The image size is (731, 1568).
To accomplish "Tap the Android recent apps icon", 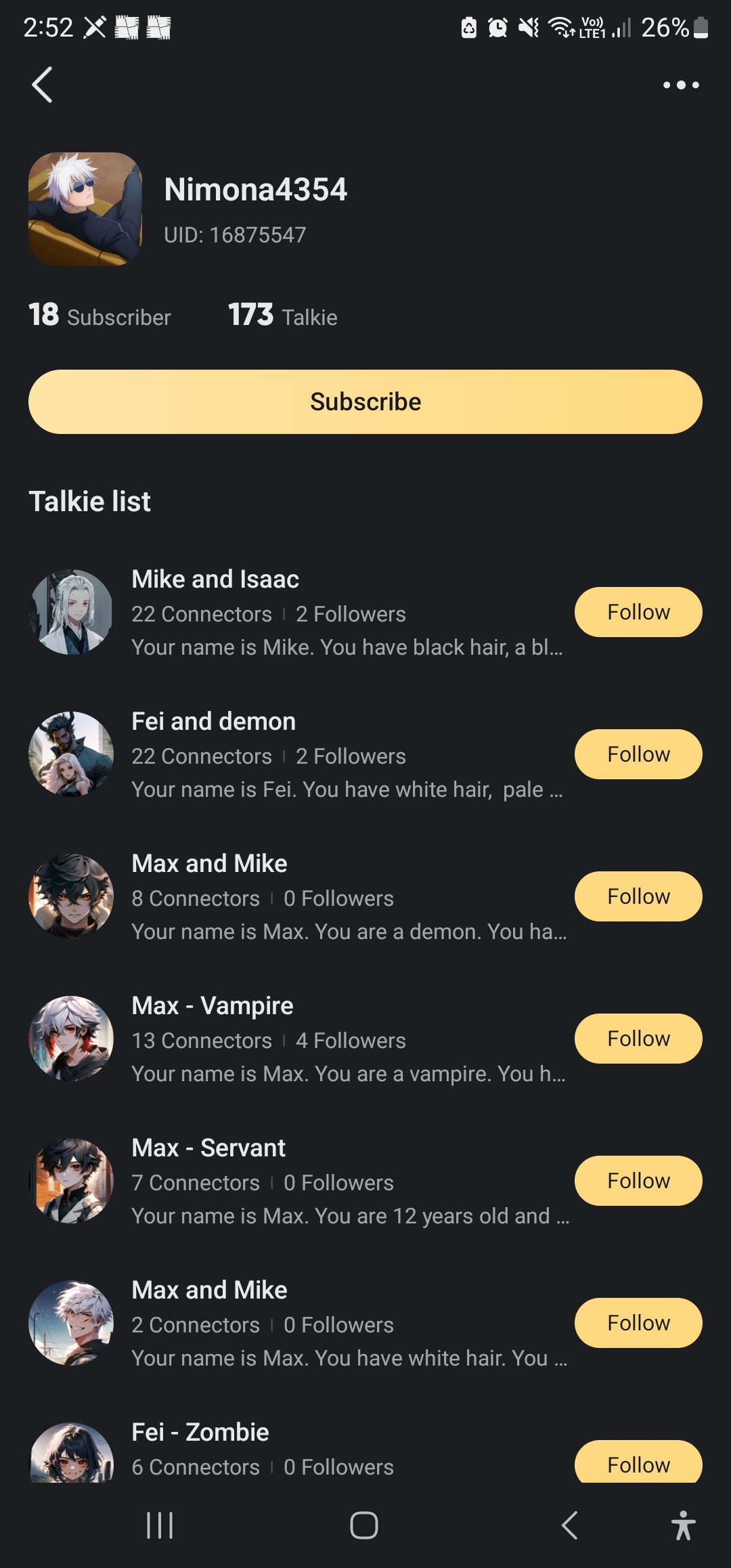I will [x=160, y=1525].
